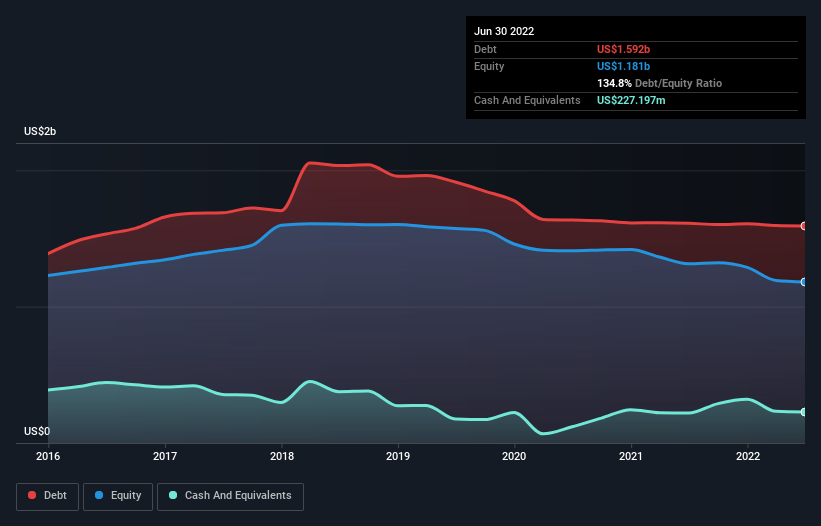Click the US$2b axis label

(40, 131)
